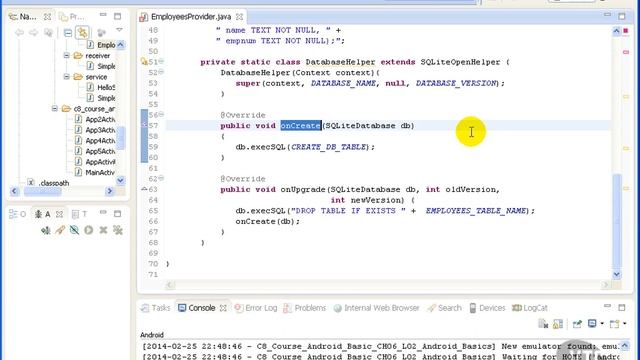This screenshot has width=640, height=360.
Task: Click the red error marker in overview ruler
Action: coord(626,52)
